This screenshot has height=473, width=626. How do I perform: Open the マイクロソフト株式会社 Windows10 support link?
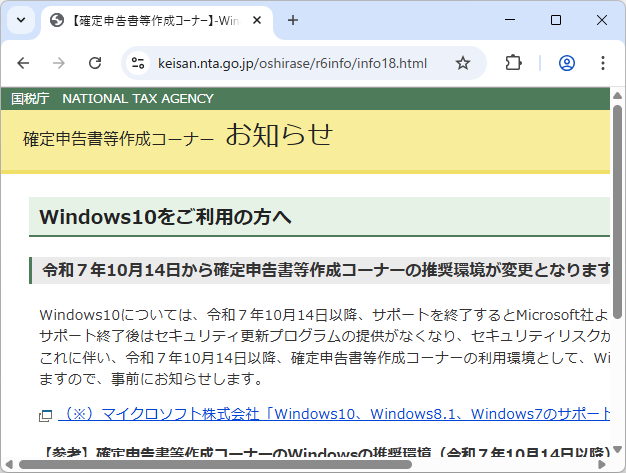[334, 414]
